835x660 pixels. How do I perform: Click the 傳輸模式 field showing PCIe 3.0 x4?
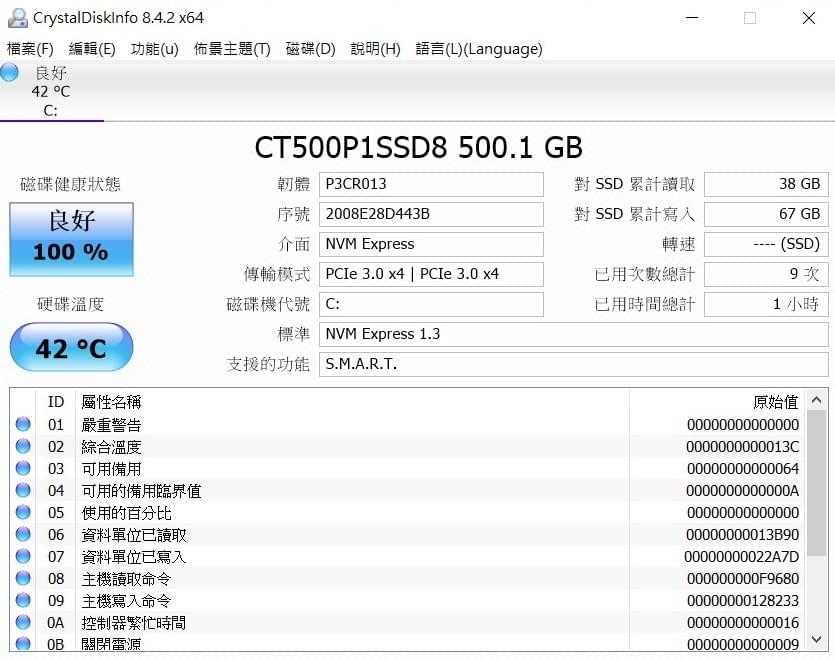431,274
